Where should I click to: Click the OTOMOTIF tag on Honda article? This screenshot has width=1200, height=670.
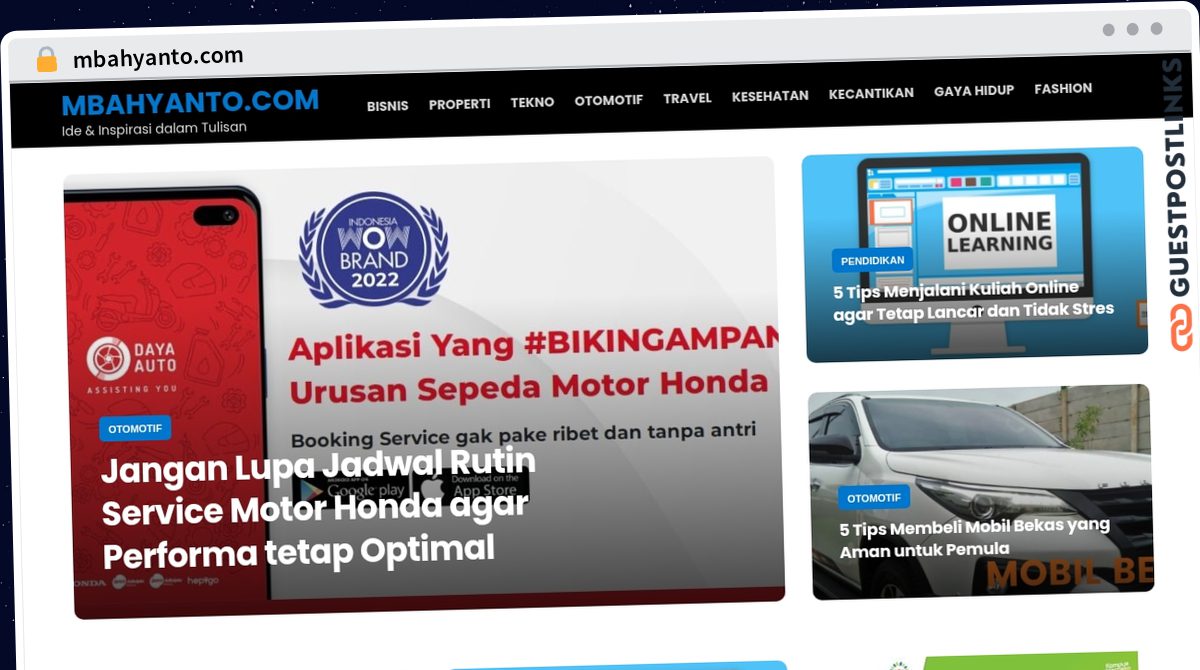[135, 429]
